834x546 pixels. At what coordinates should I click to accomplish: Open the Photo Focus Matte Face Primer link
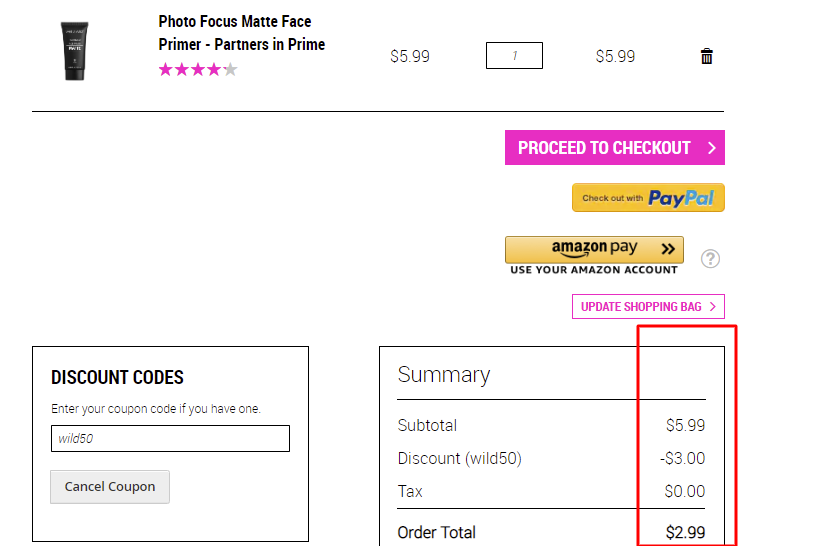[241, 33]
